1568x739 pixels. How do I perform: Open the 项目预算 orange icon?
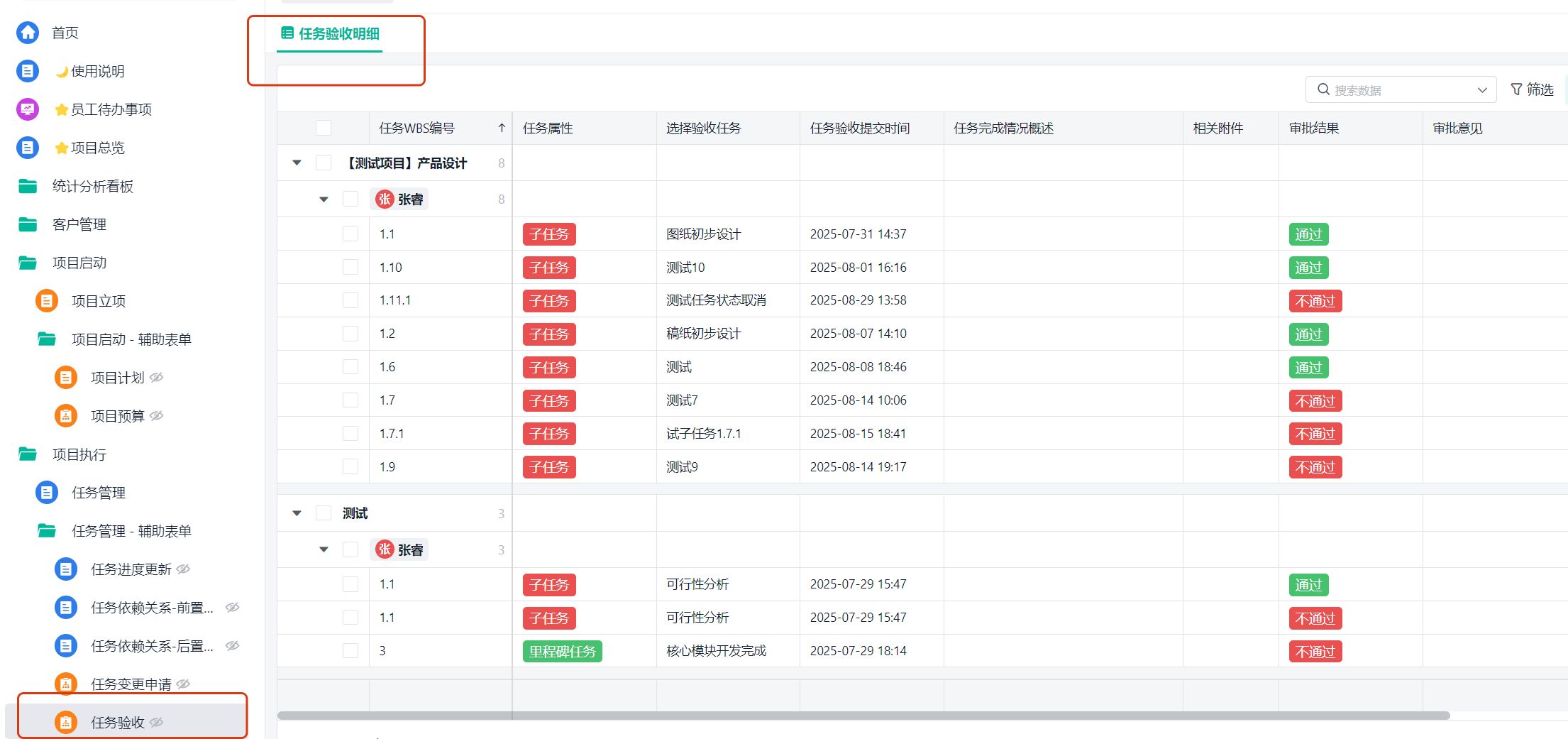click(x=66, y=416)
